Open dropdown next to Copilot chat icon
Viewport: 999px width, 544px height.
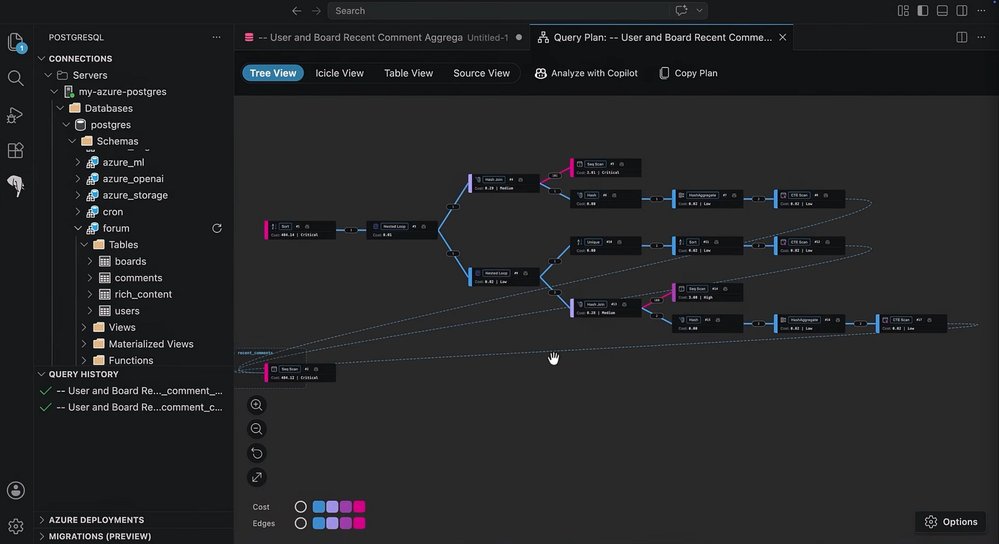pyautogui.click(x=699, y=11)
